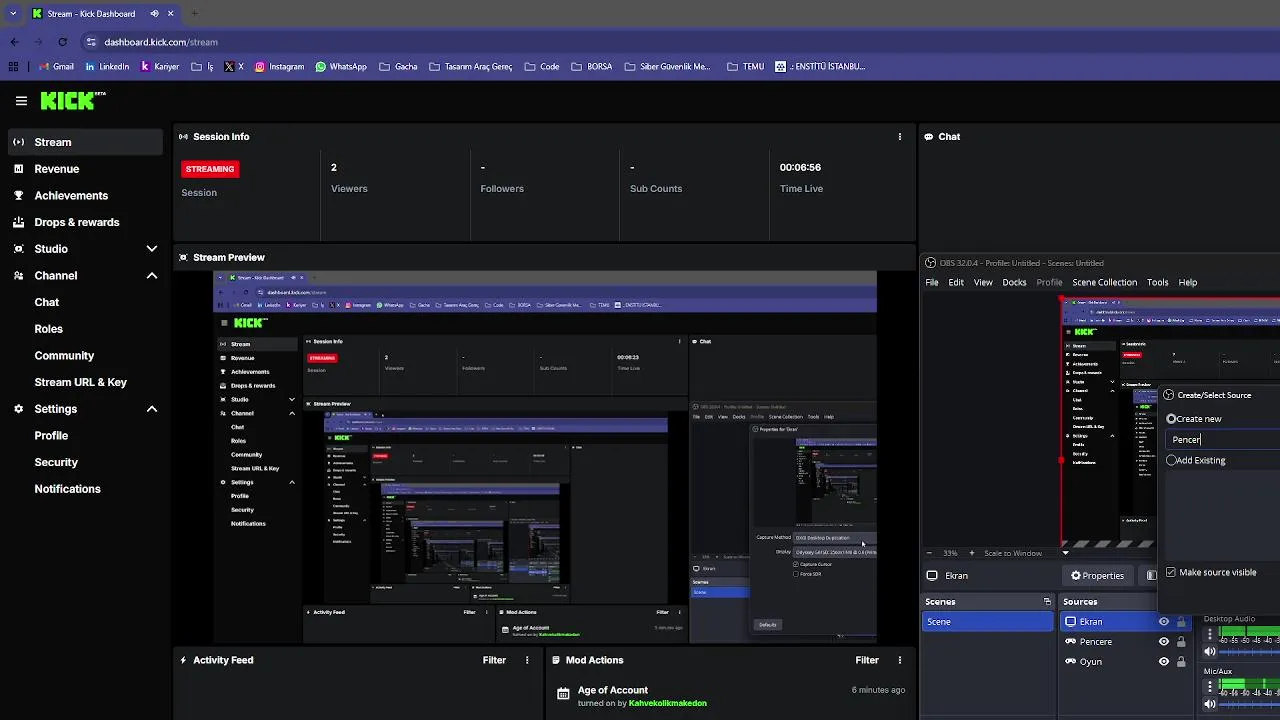Open the Stream page in sidebar
This screenshot has width=1280, height=720.
click(x=85, y=142)
